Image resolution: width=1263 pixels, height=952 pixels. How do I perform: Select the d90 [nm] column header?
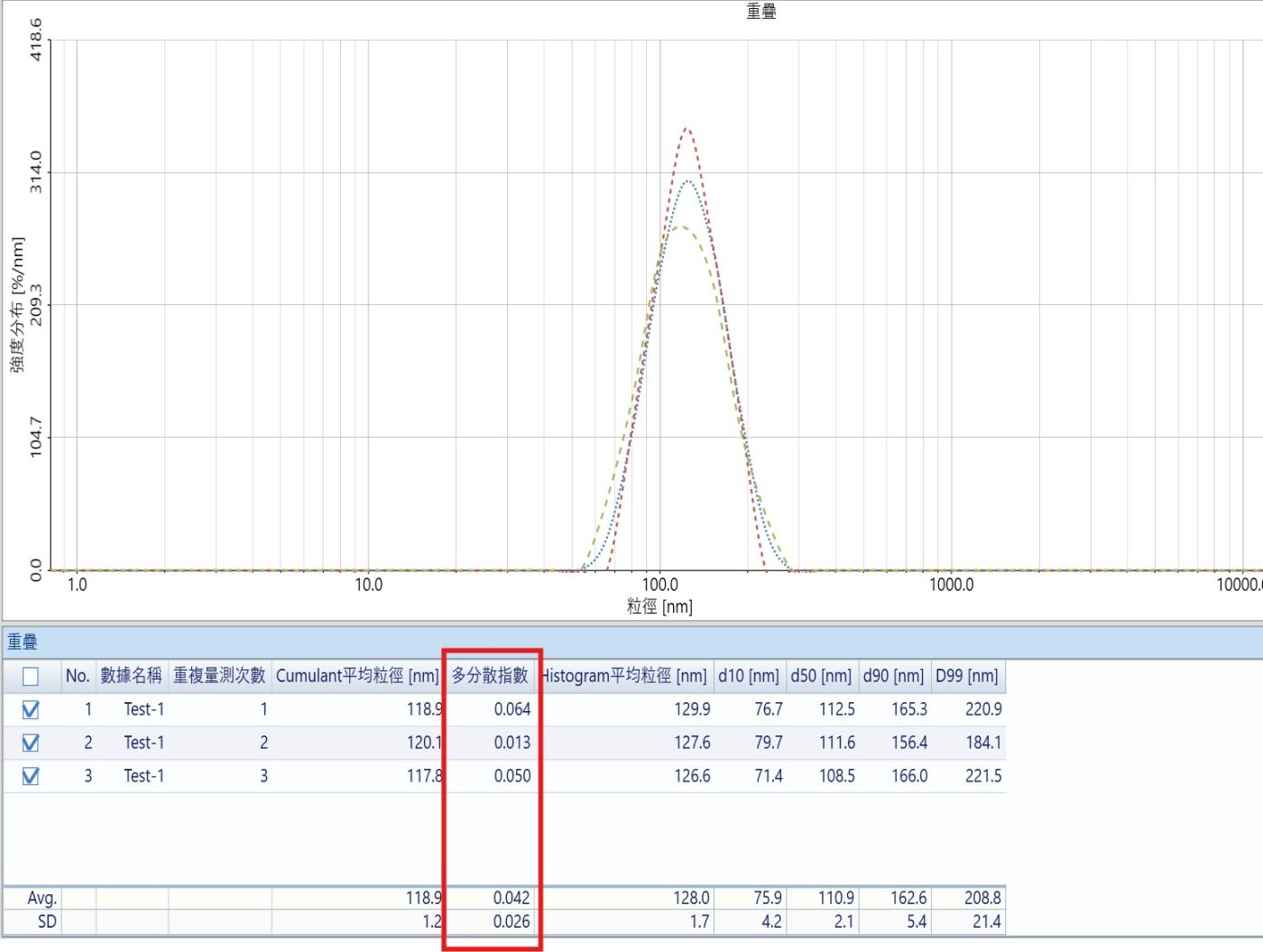coord(893,676)
